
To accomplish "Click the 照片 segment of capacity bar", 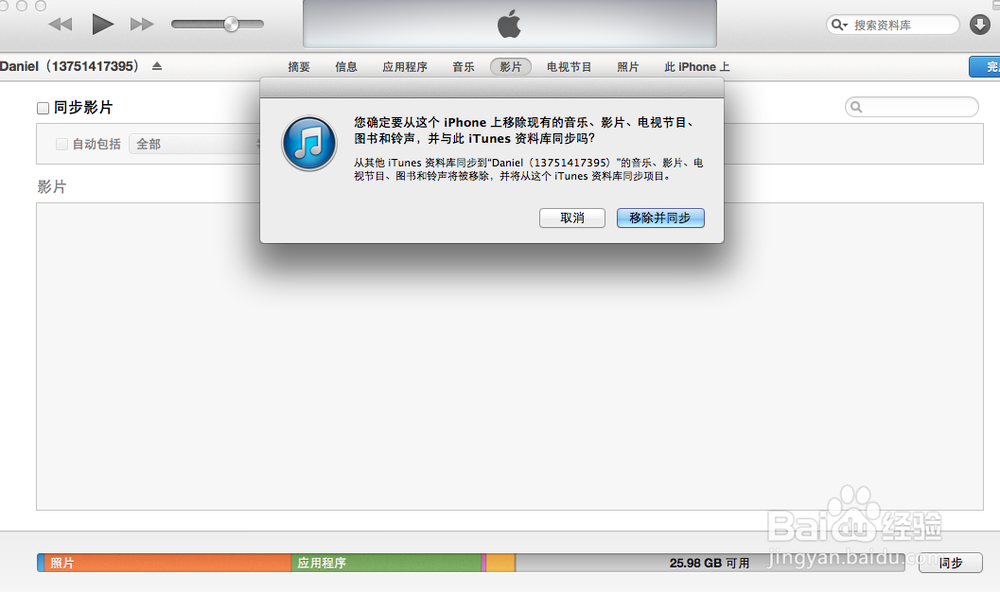I will coord(167,563).
